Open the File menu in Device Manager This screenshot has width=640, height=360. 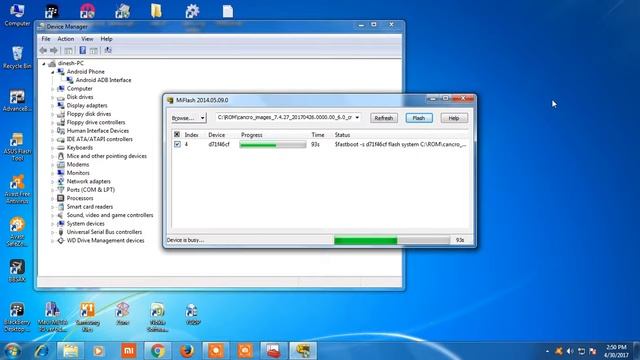(x=46, y=39)
